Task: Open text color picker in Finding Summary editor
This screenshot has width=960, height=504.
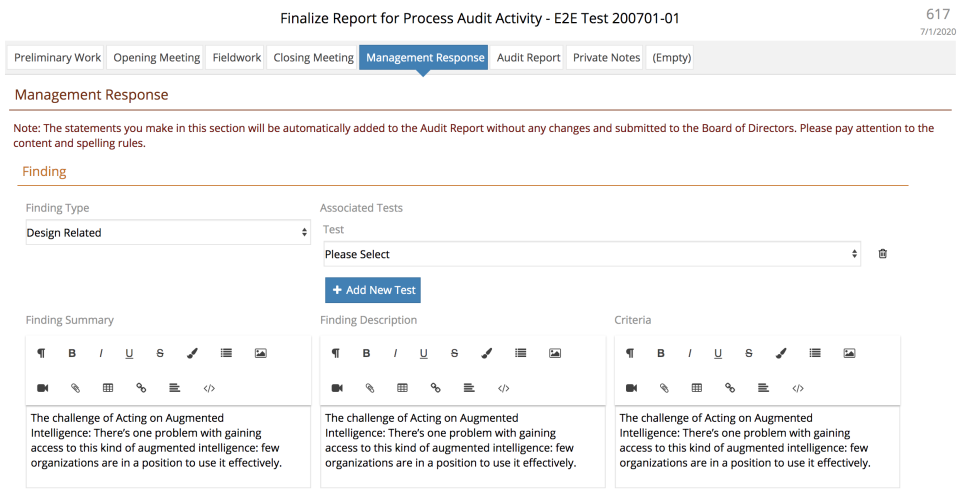Action: tap(192, 353)
